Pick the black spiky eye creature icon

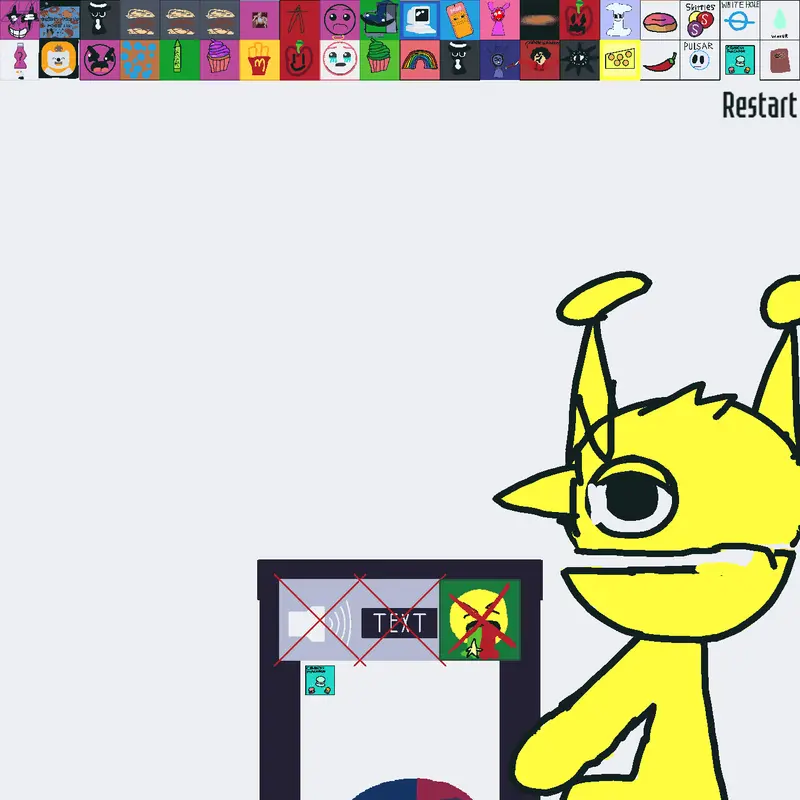tap(580, 60)
